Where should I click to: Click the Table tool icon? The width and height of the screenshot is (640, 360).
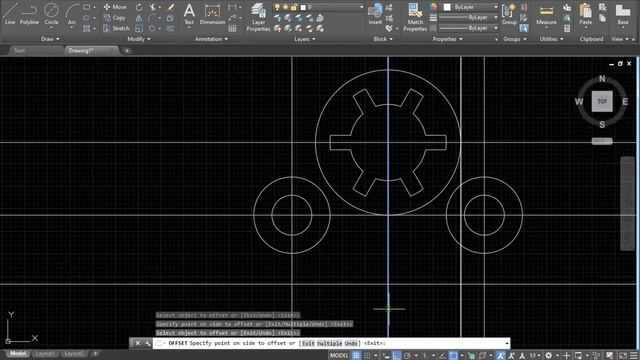click(x=232, y=29)
